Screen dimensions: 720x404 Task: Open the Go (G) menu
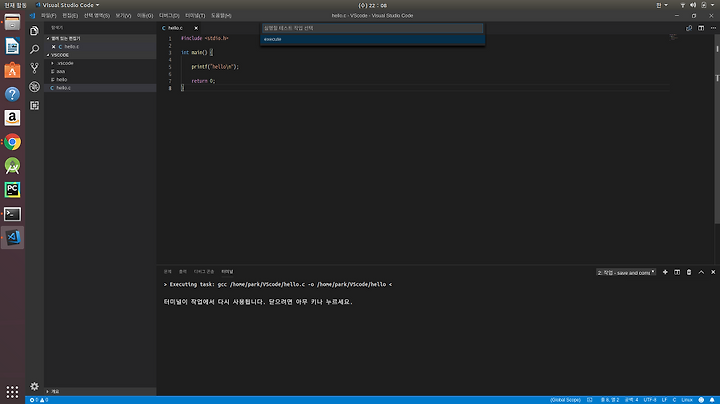tap(145, 16)
